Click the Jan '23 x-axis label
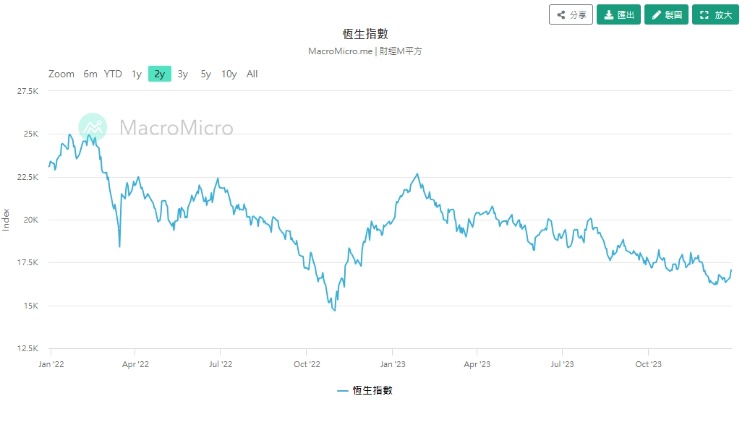This screenshot has height=422, width=750. coord(393,364)
